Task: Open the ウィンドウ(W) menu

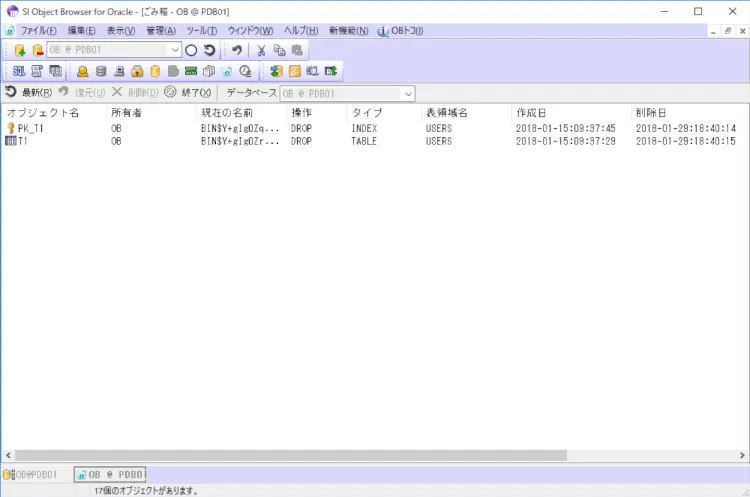Action: [x=250, y=31]
